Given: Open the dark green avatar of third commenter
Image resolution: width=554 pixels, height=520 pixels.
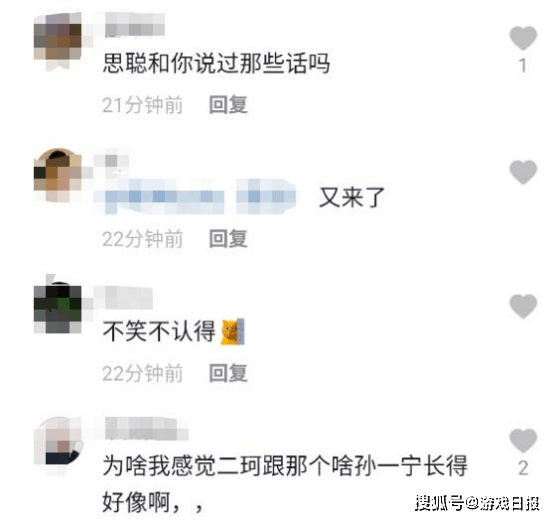Looking at the screenshot, I should [58, 307].
